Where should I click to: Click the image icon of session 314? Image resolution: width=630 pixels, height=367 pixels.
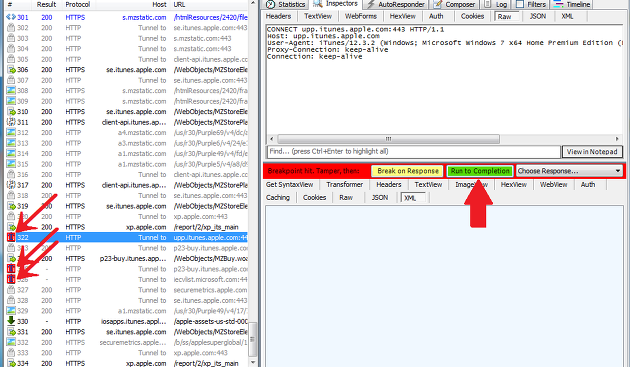tap(11, 154)
